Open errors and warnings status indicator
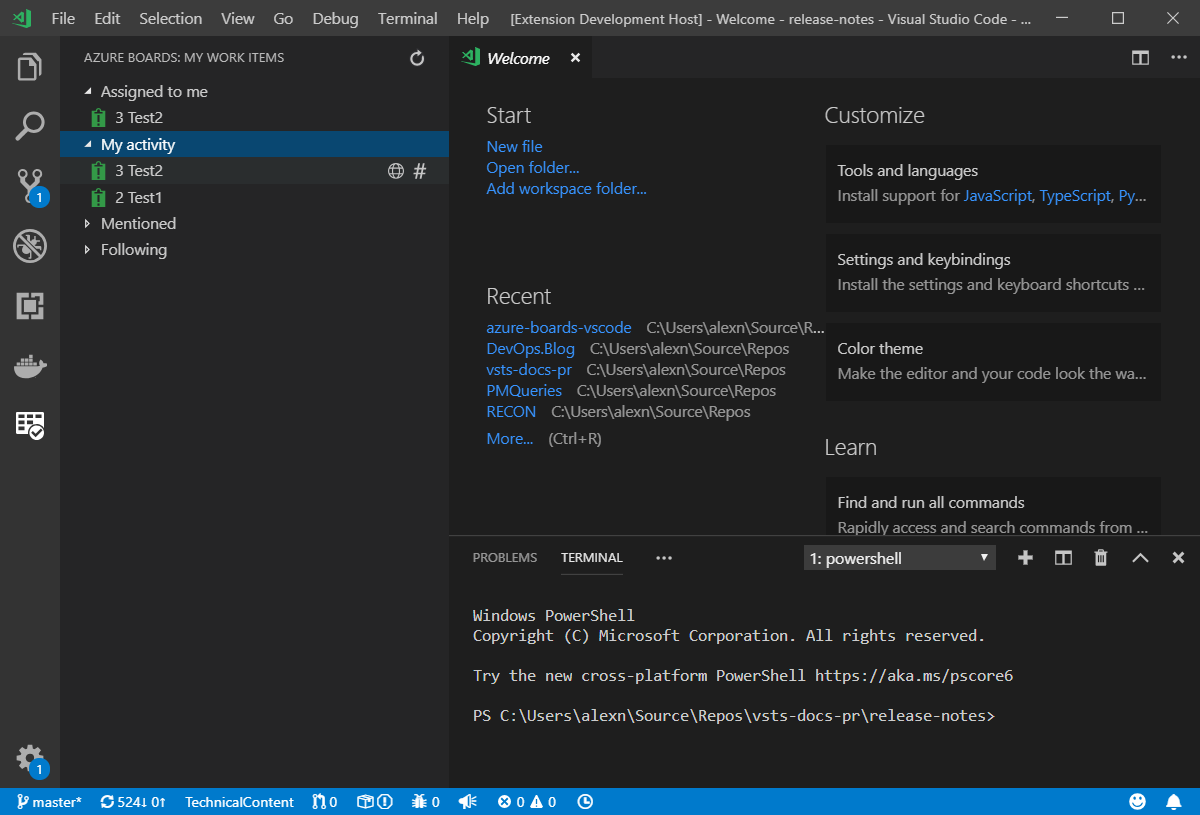This screenshot has height=815, width=1200. 527,802
